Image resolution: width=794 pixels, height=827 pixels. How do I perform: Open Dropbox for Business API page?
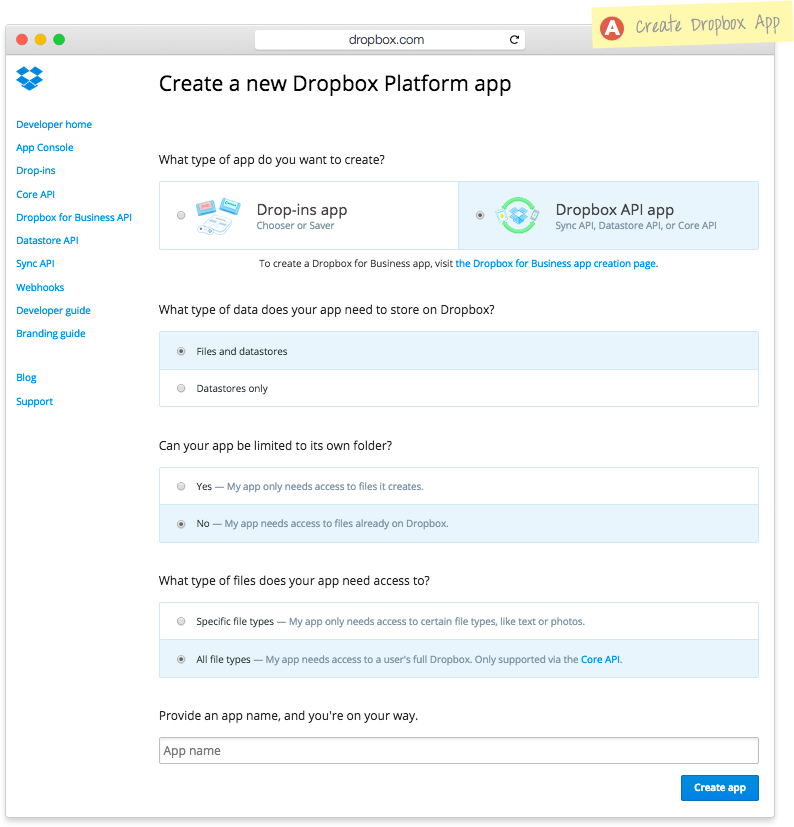click(x=74, y=217)
